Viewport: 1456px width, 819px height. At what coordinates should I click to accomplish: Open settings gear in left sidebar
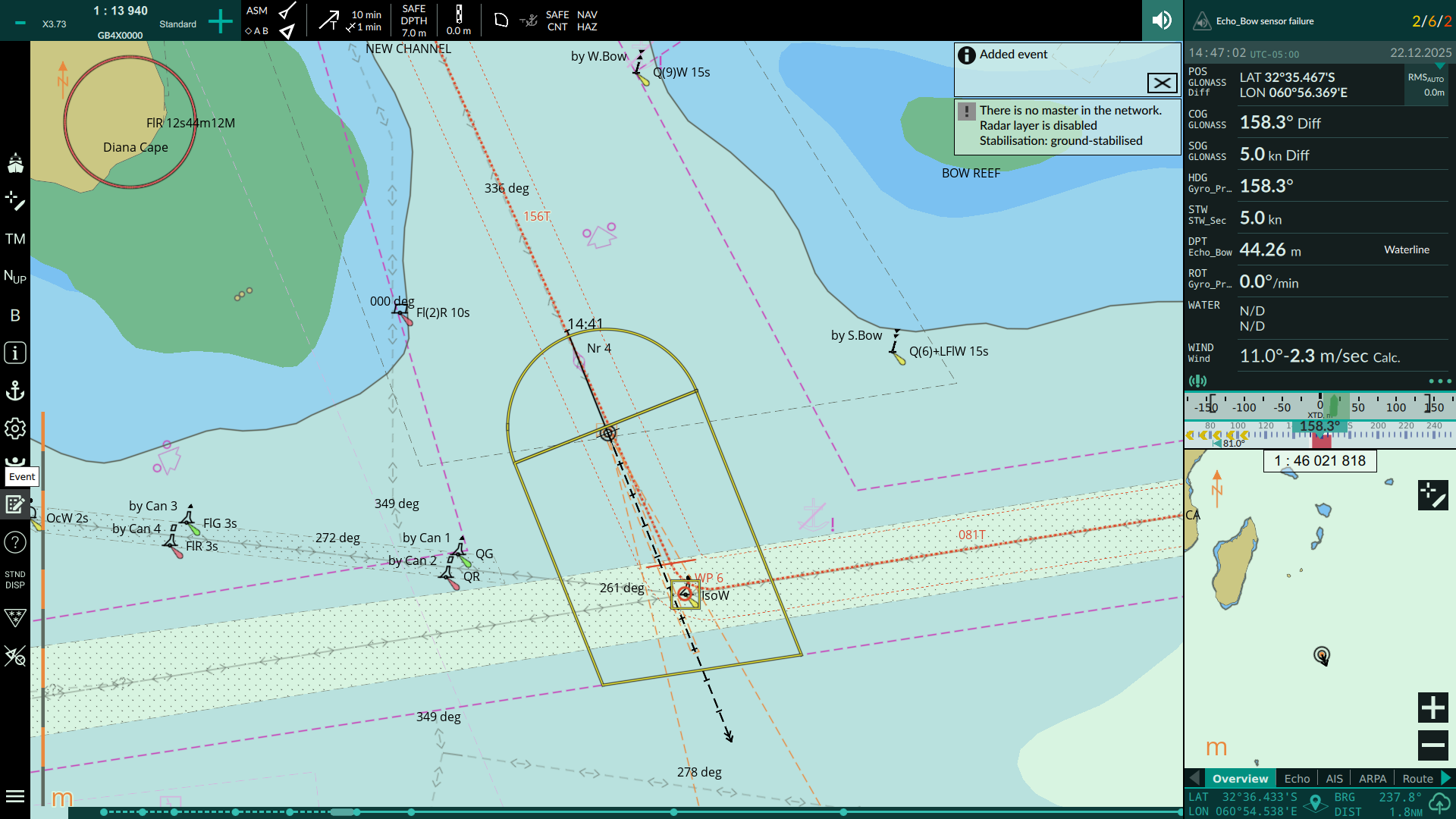[x=15, y=428]
